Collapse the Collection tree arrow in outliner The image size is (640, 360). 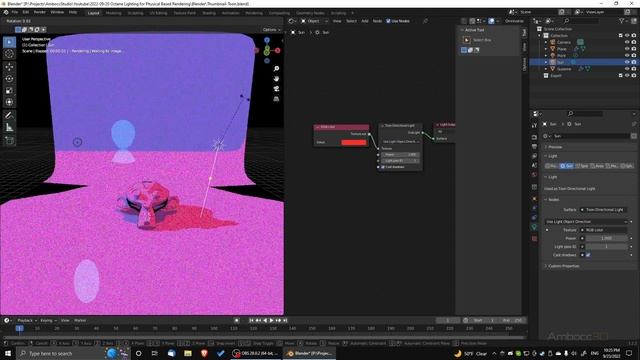click(540, 36)
